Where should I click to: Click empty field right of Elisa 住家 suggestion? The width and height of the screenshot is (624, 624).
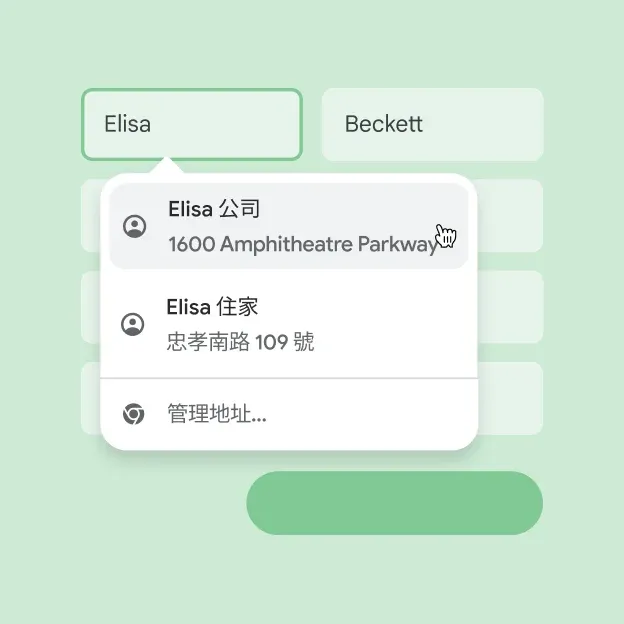coord(511,307)
